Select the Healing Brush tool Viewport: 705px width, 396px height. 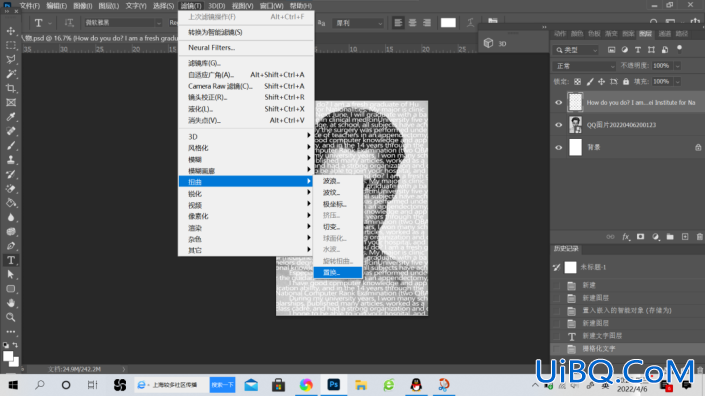(11, 131)
